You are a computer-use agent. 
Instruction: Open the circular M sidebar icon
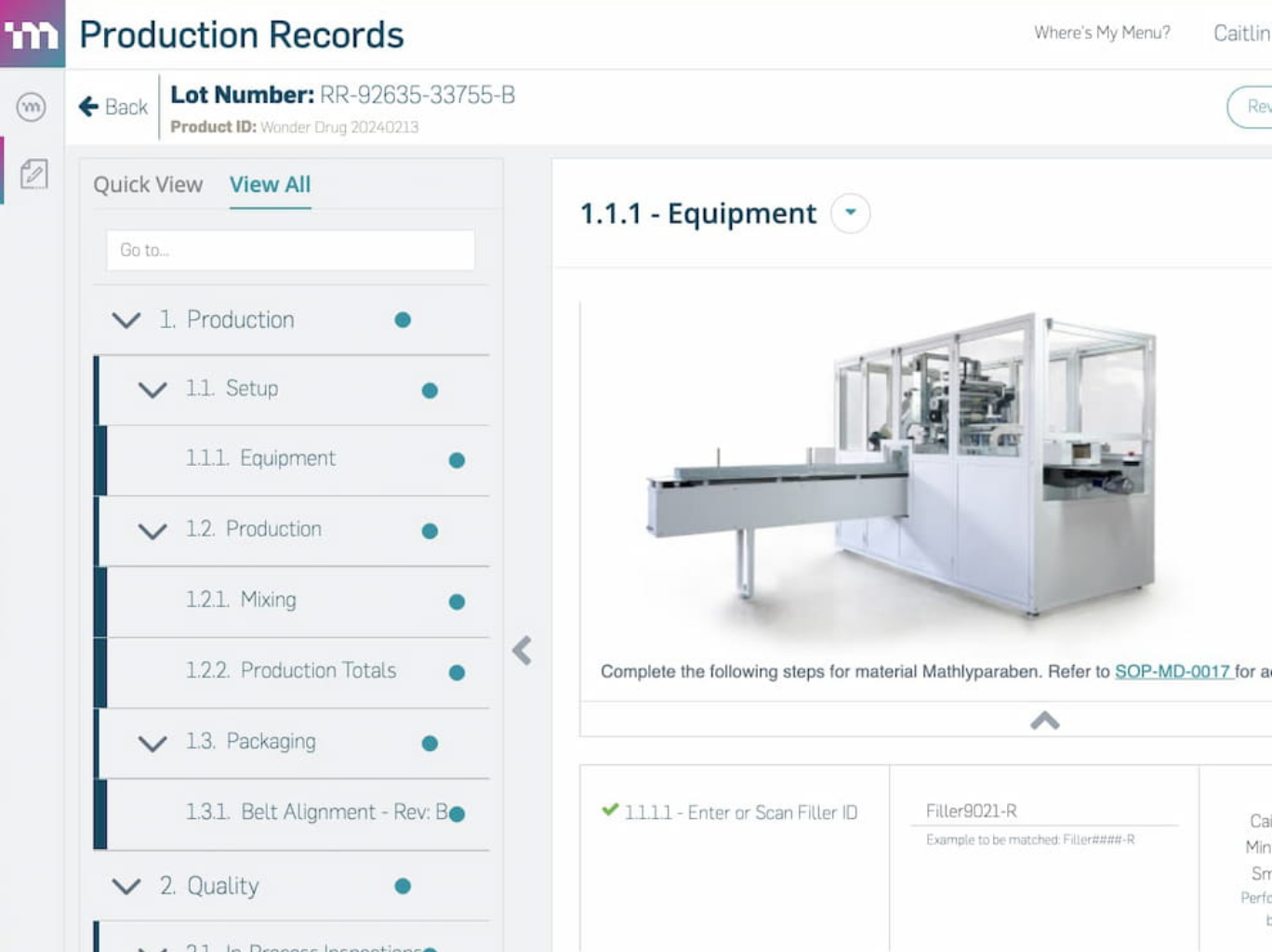click(31, 107)
